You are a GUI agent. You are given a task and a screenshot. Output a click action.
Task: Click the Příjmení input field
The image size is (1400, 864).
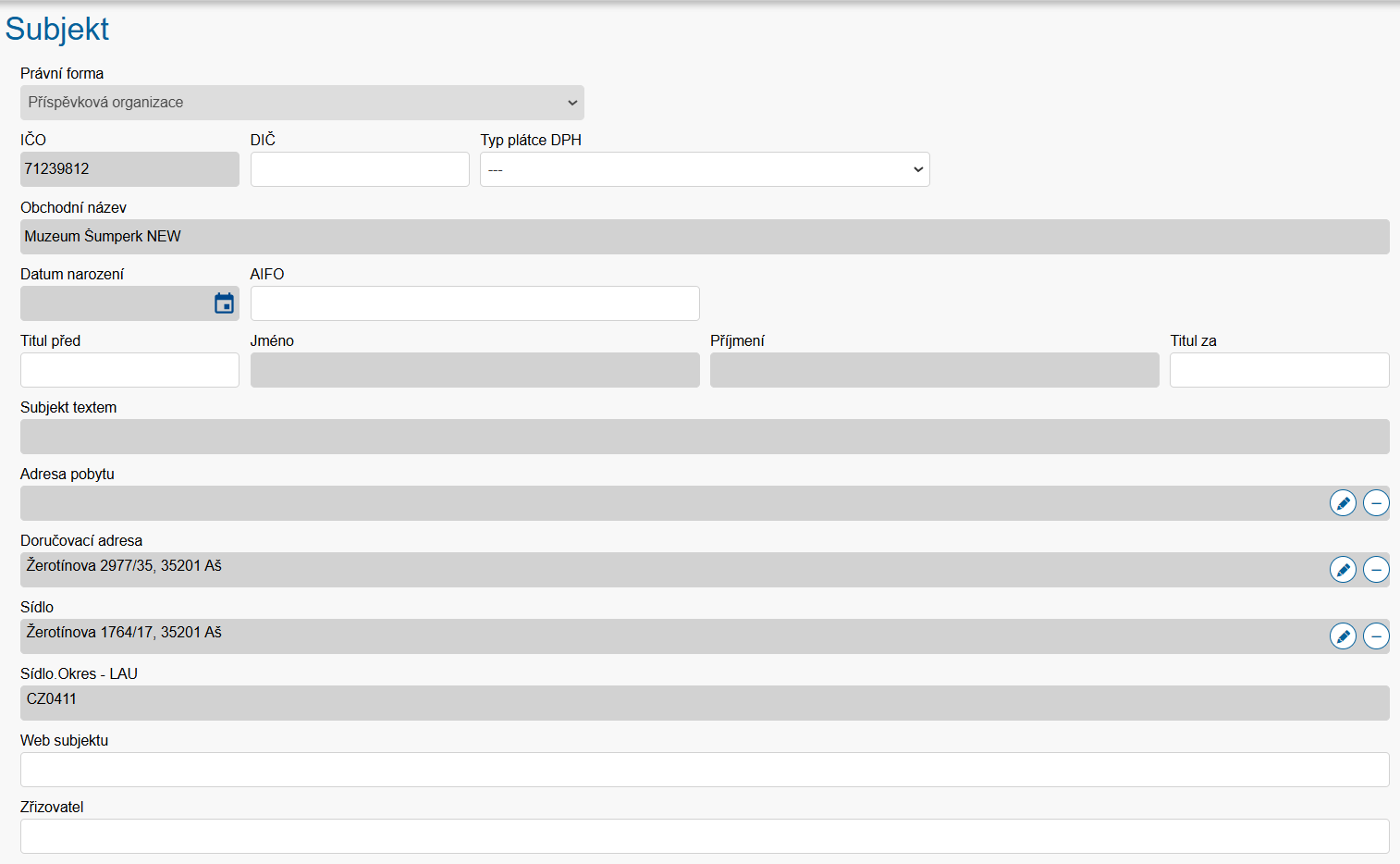pos(934,370)
